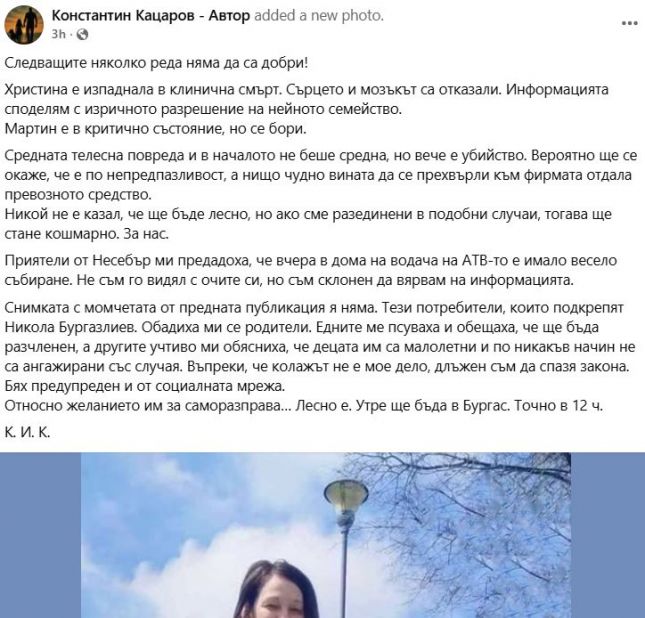Click the 'К. И. К.' signature
Screen dimensions: 645x618
click(x=27, y=432)
